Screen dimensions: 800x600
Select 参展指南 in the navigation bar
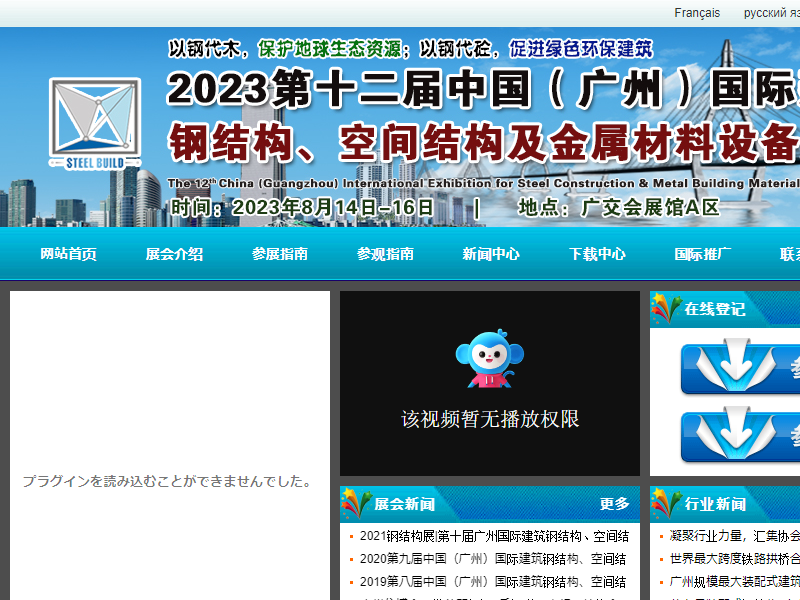point(280,254)
